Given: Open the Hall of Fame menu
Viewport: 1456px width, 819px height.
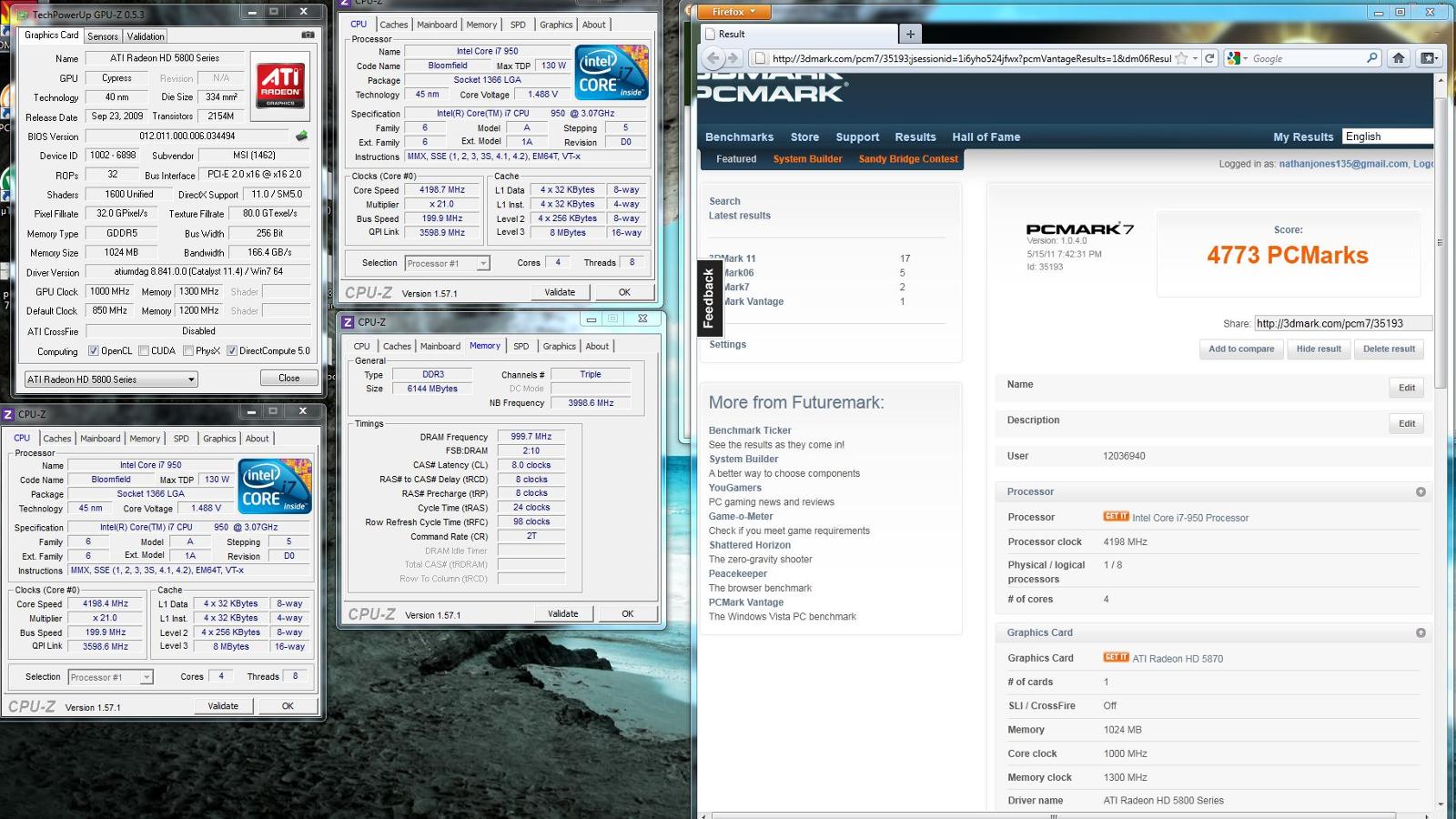Looking at the screenshot, I should pyautogui.click(x=986, y=137).
